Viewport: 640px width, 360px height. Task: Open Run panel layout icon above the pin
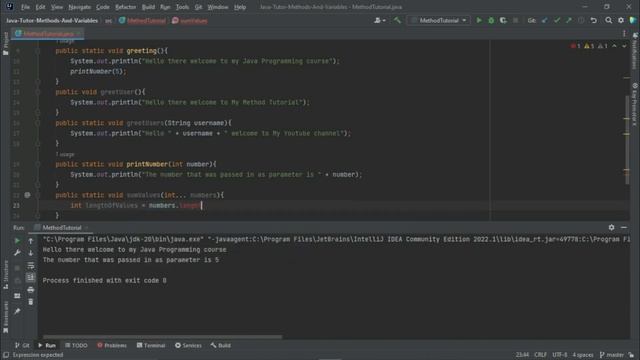click(x=17, y=296)
